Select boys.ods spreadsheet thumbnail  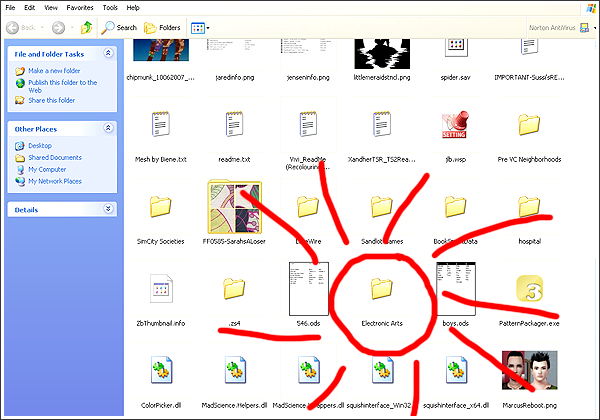point(456,289)
